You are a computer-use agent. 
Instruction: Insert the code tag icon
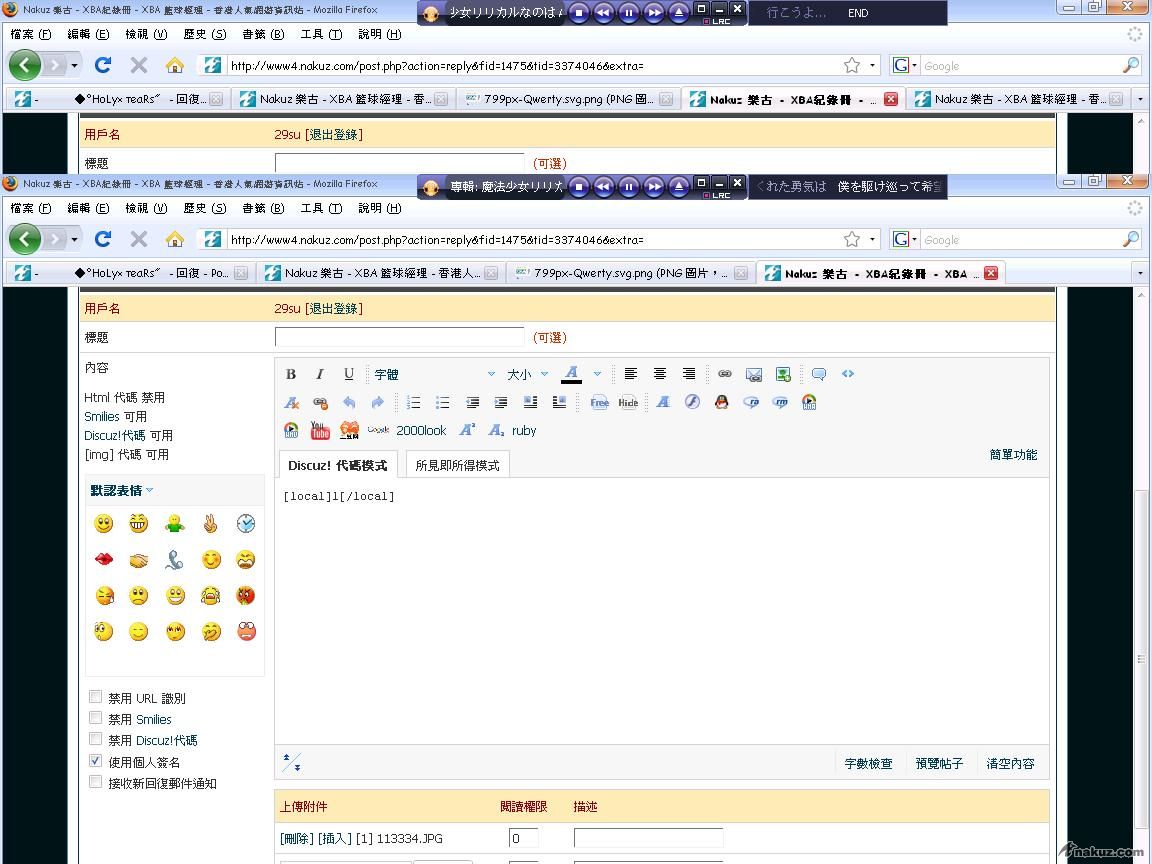coord(848,374)
